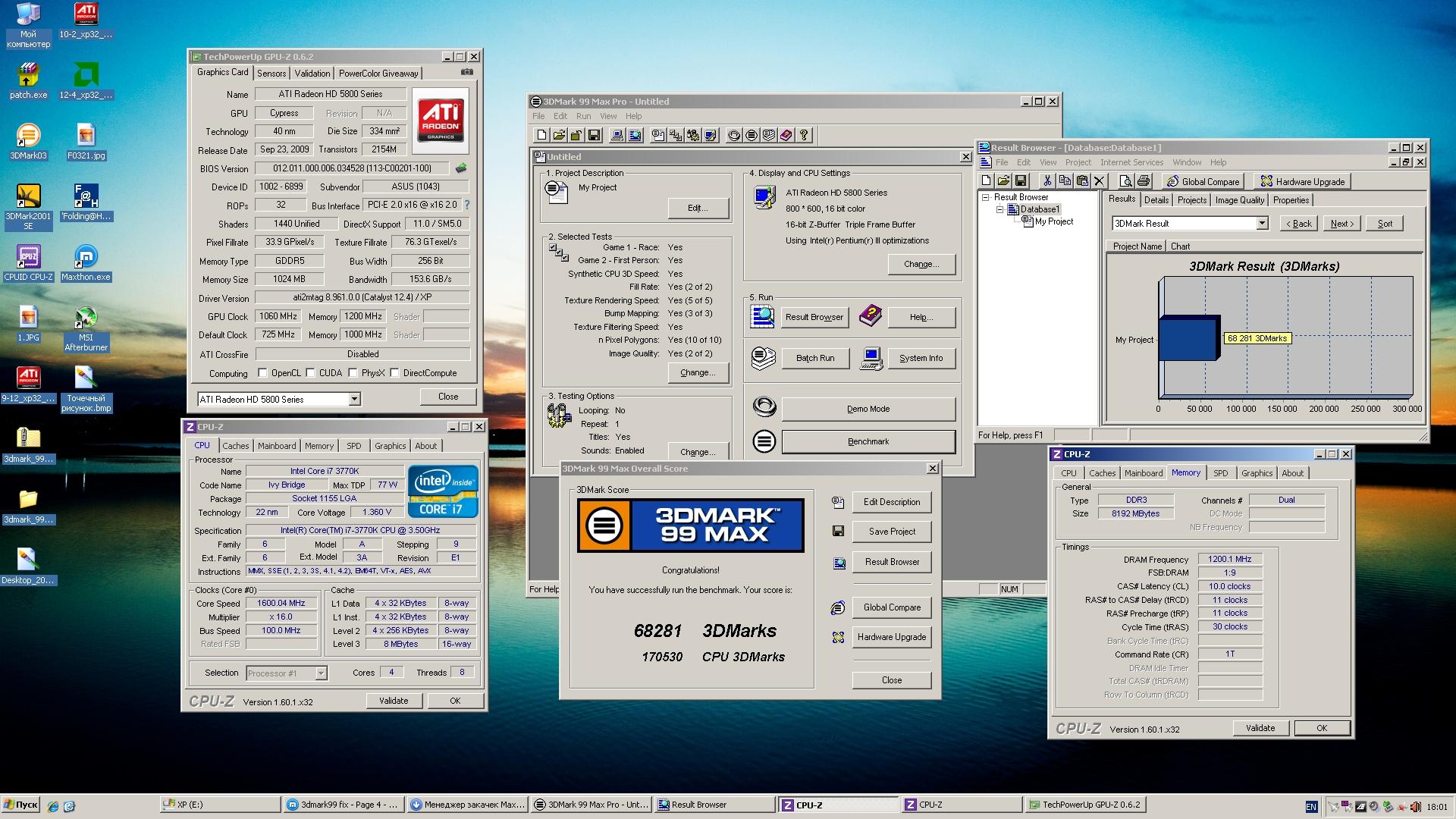Click Display settings icon in 3DMark toolbar
The image size is (1456, 819).
pyautogui.click(x=711, y=135)
